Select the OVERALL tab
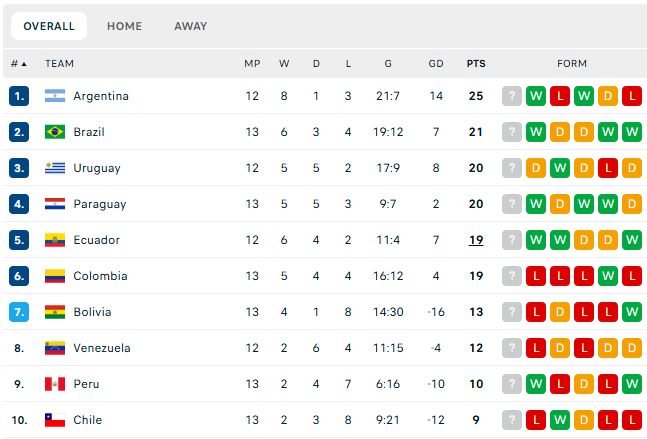647x439 pixels. tap(49, 26)
